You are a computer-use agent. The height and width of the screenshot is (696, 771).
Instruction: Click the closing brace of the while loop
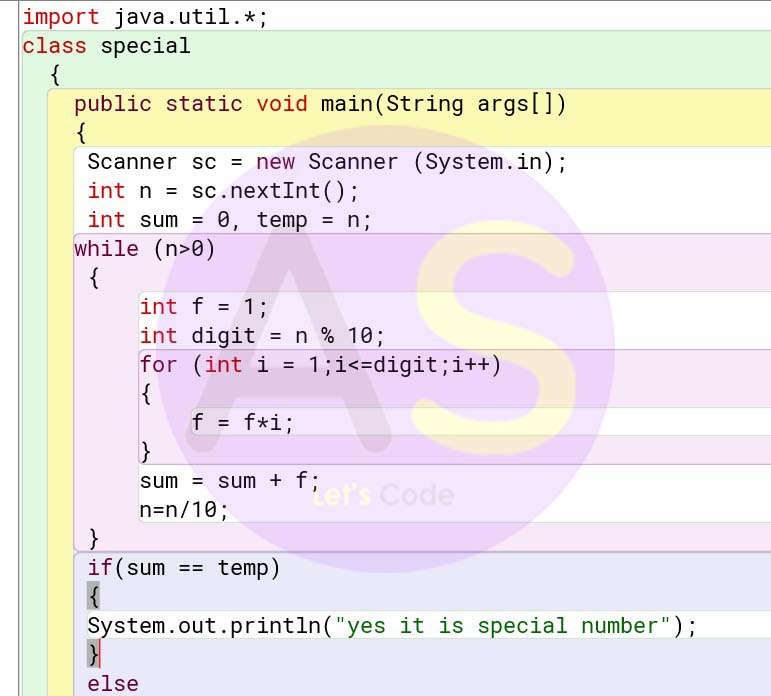(x=93, y=539)
